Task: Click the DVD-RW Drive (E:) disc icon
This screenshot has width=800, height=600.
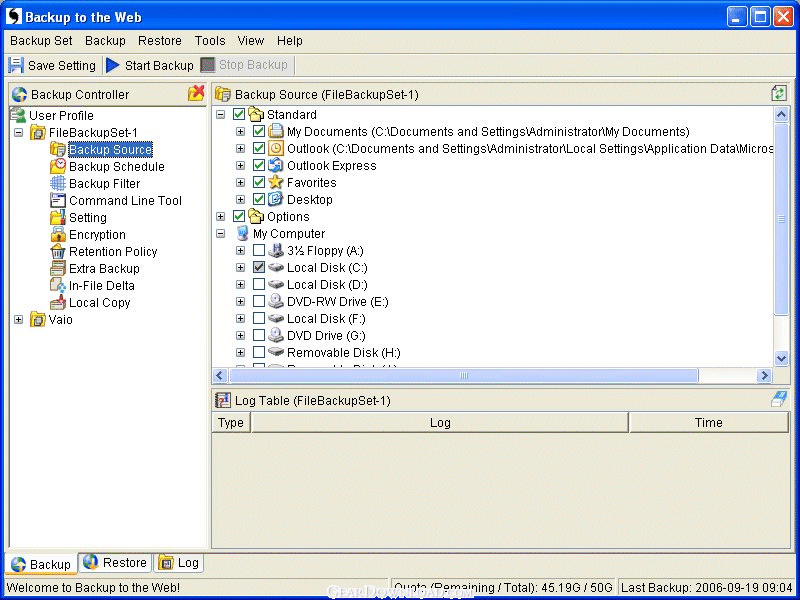Action: (x=276, y=302)
